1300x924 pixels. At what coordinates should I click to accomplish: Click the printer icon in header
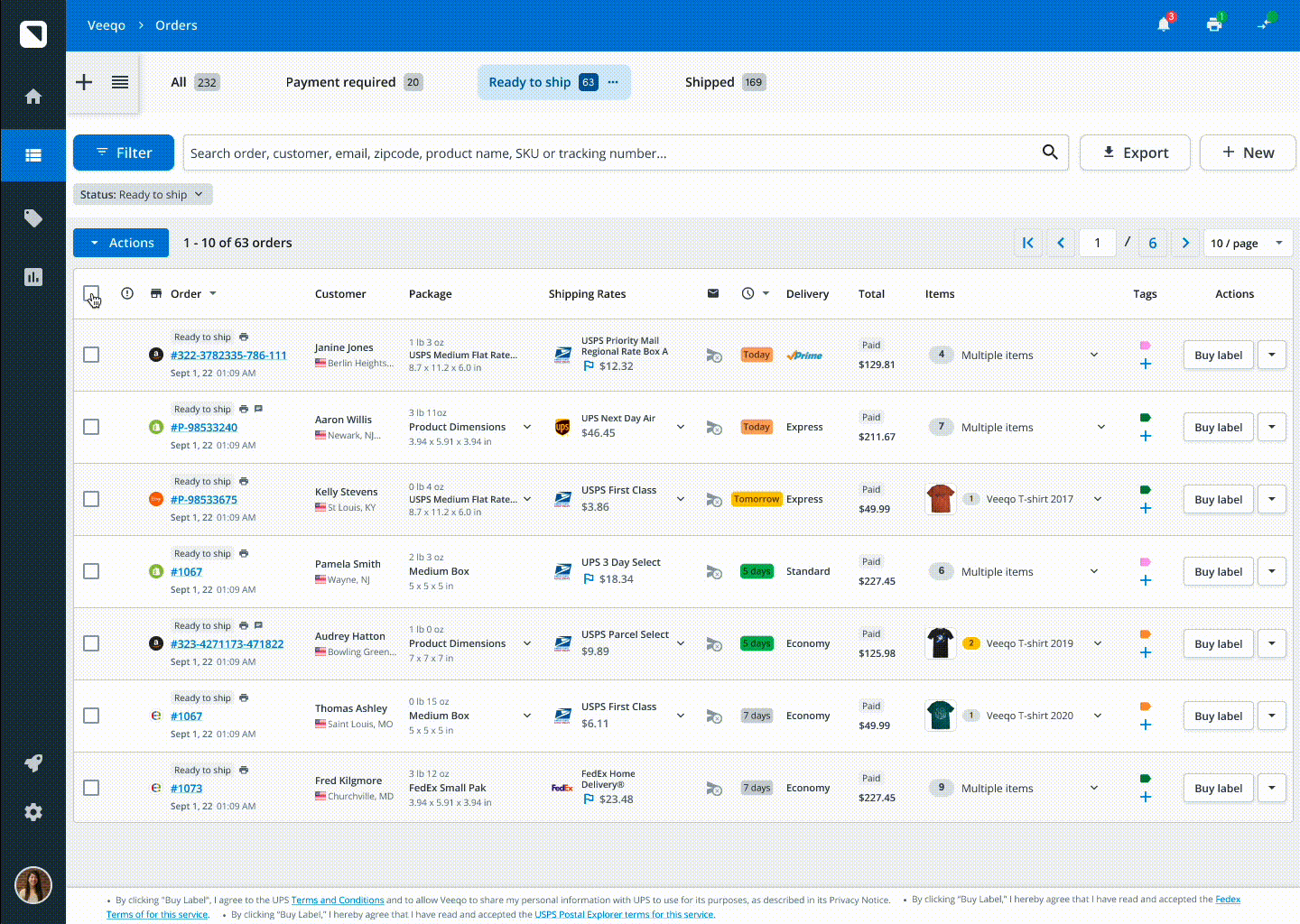pos(1214,24)
